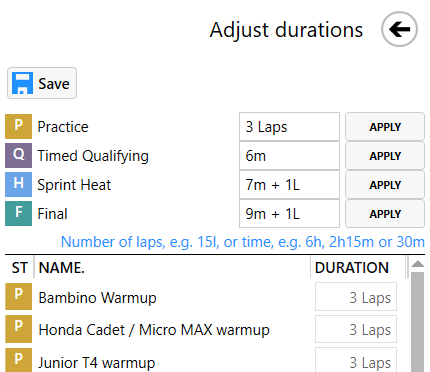430x372 pixels.
Task: Edit the Timed Qualifying 6m field
Action: coord(289,156)
